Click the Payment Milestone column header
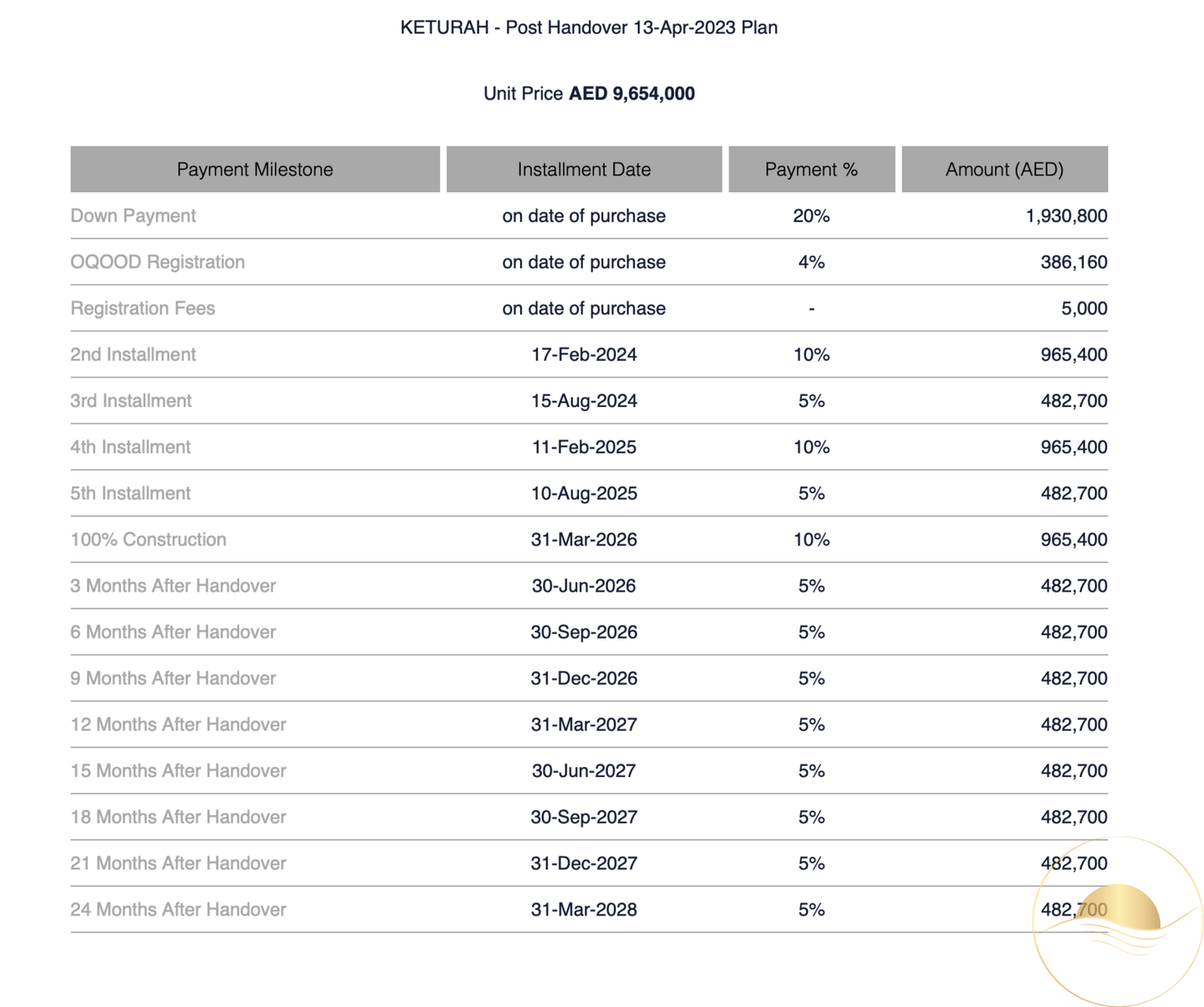This screenshot has width=1204, height=1007. click(x=255, y=170)
